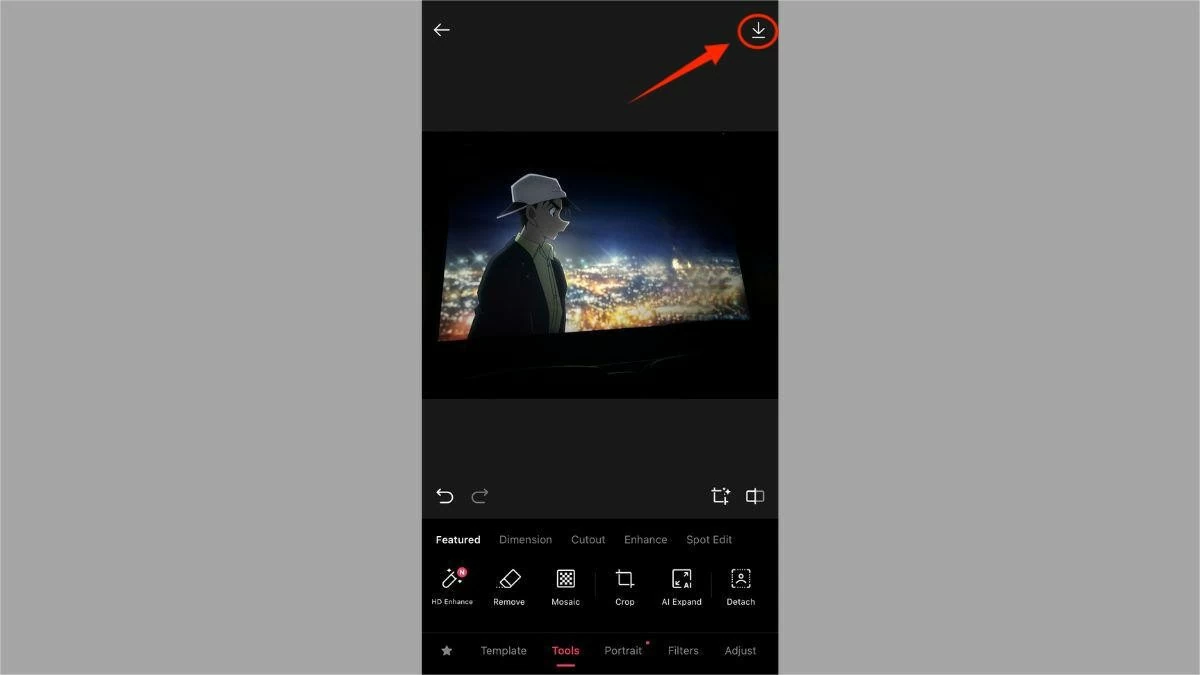1200x675 pixels.
Task: Undo the last edit
Action: [x=445, y=496]
